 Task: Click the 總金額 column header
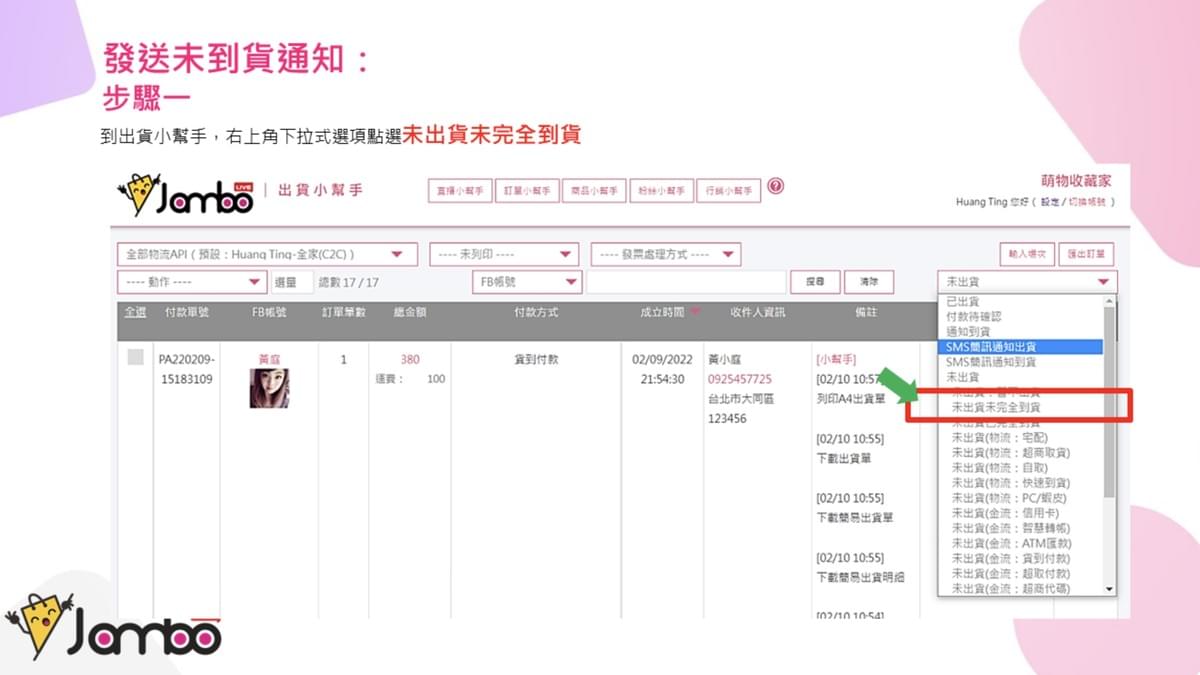[410, 312]
